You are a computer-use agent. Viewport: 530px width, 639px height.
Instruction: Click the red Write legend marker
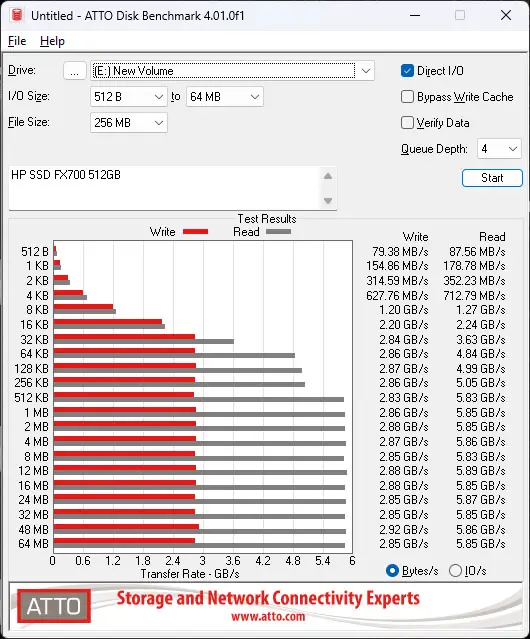[x=196, y=232]
